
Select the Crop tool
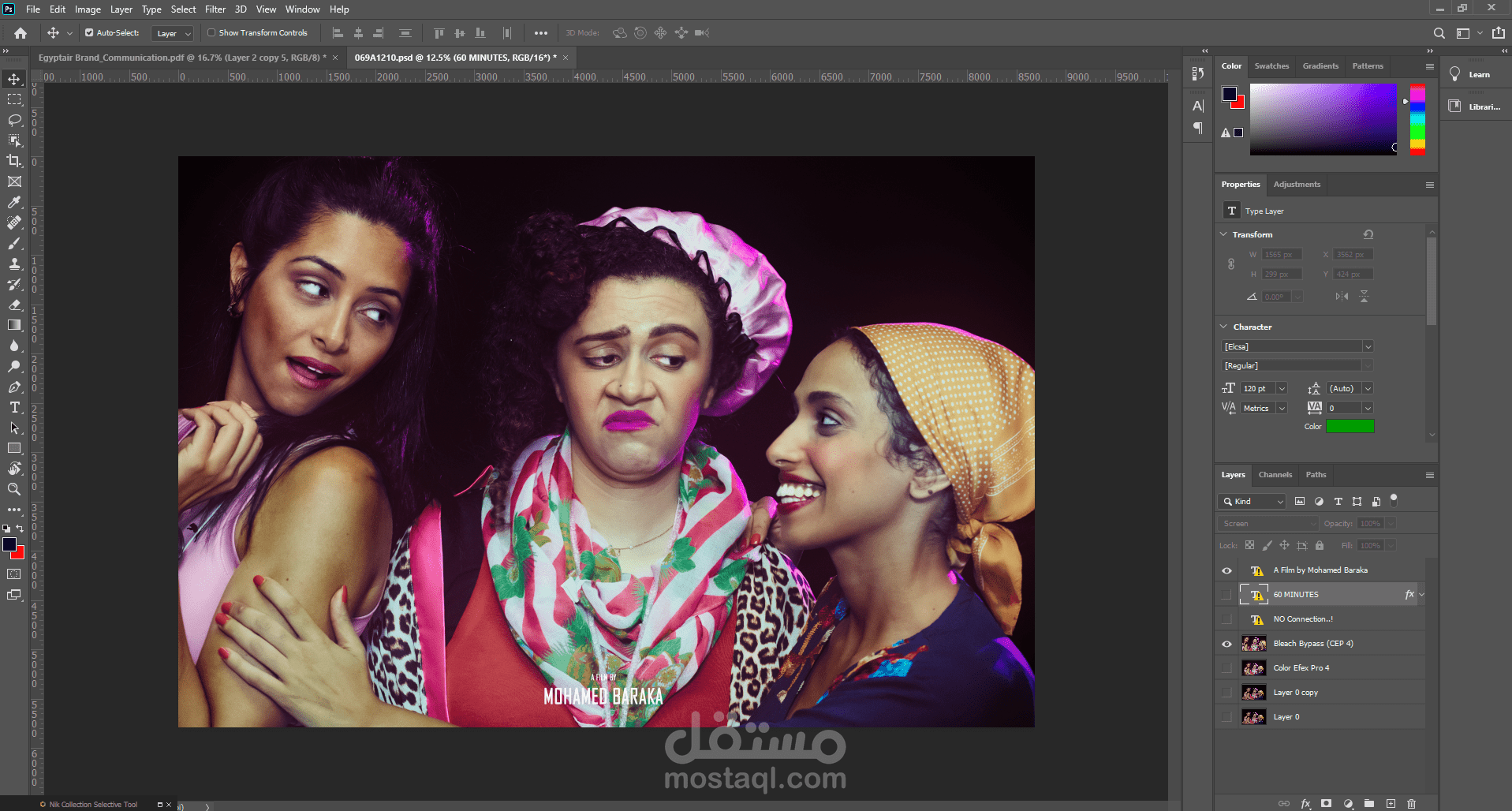14,161
